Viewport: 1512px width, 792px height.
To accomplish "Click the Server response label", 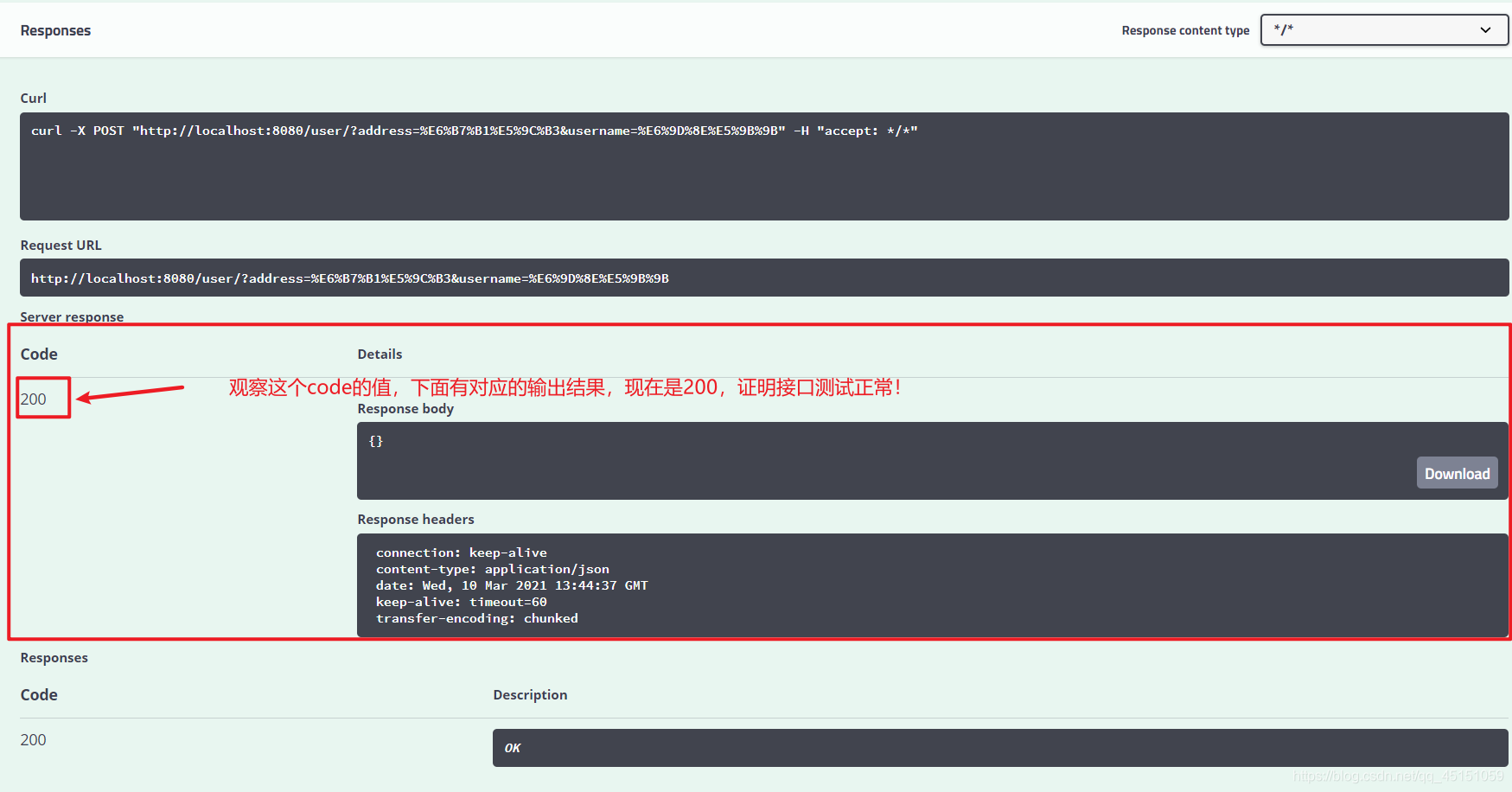I will coord(72,316).
